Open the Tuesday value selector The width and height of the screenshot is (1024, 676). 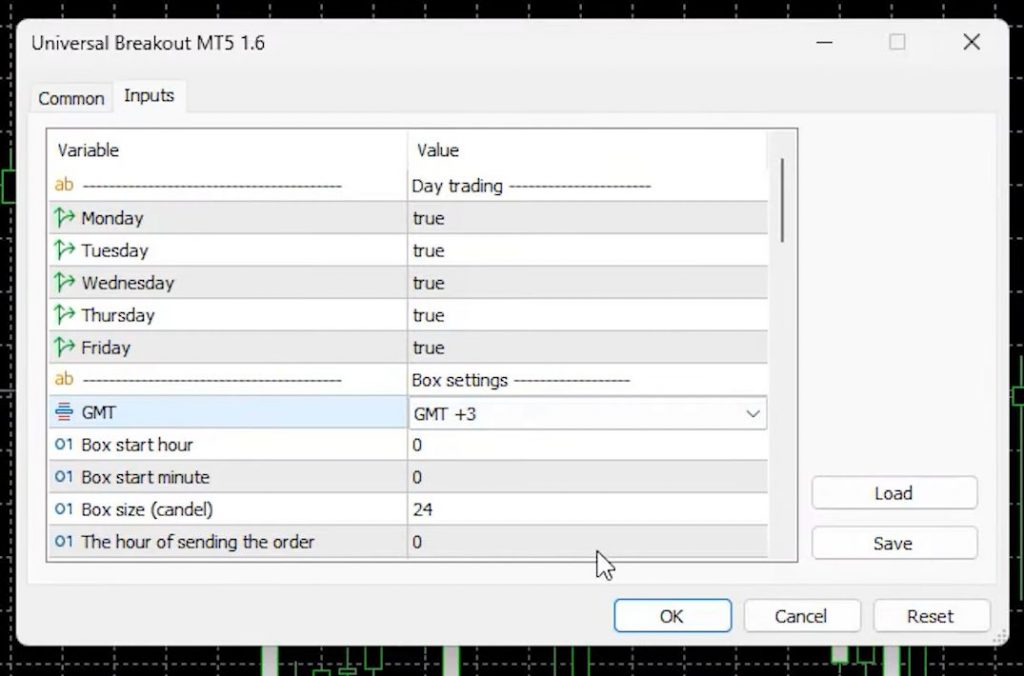[x=586, y=250]
